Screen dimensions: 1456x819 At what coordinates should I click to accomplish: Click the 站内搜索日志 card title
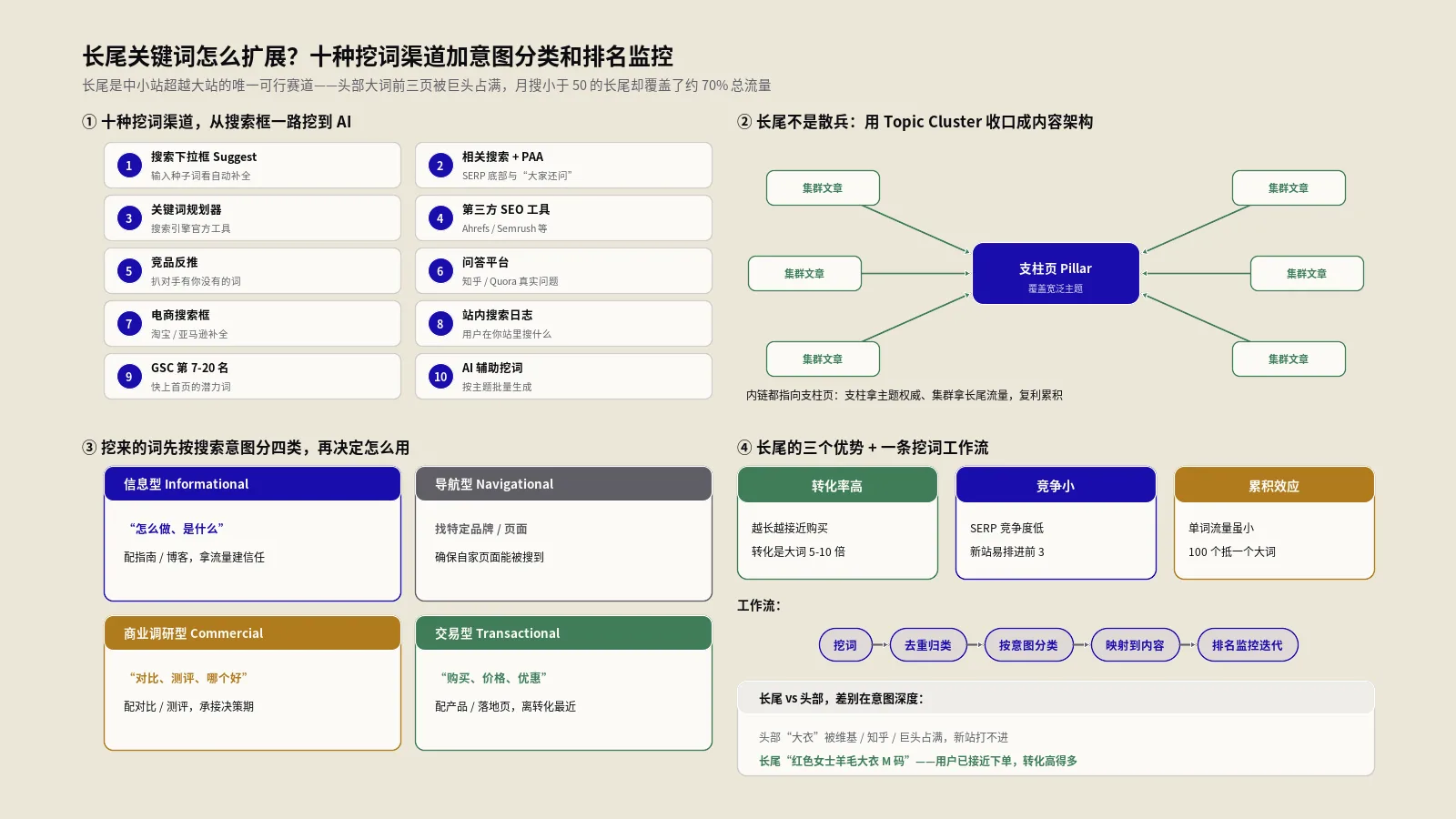(498, 315)
